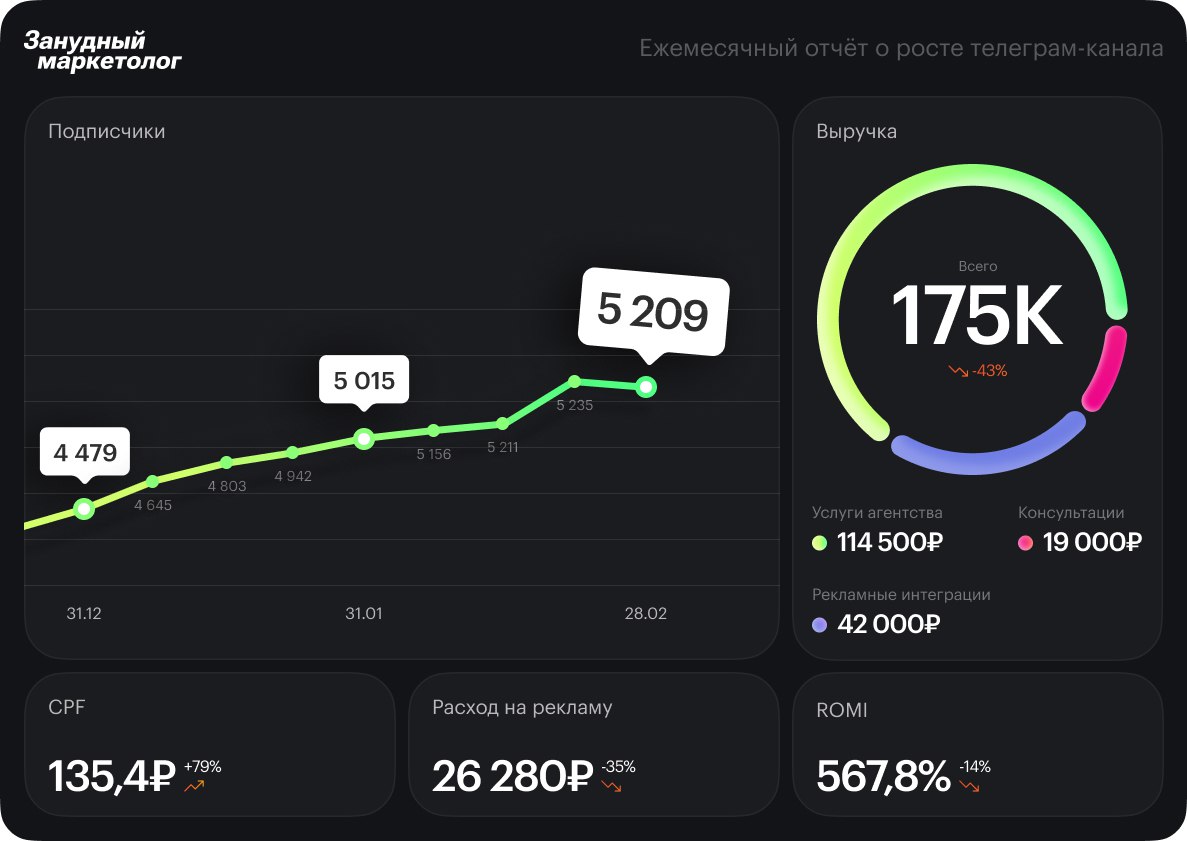Open the Выручка card title
The image size is (1187, 841).
click(856, 131)
